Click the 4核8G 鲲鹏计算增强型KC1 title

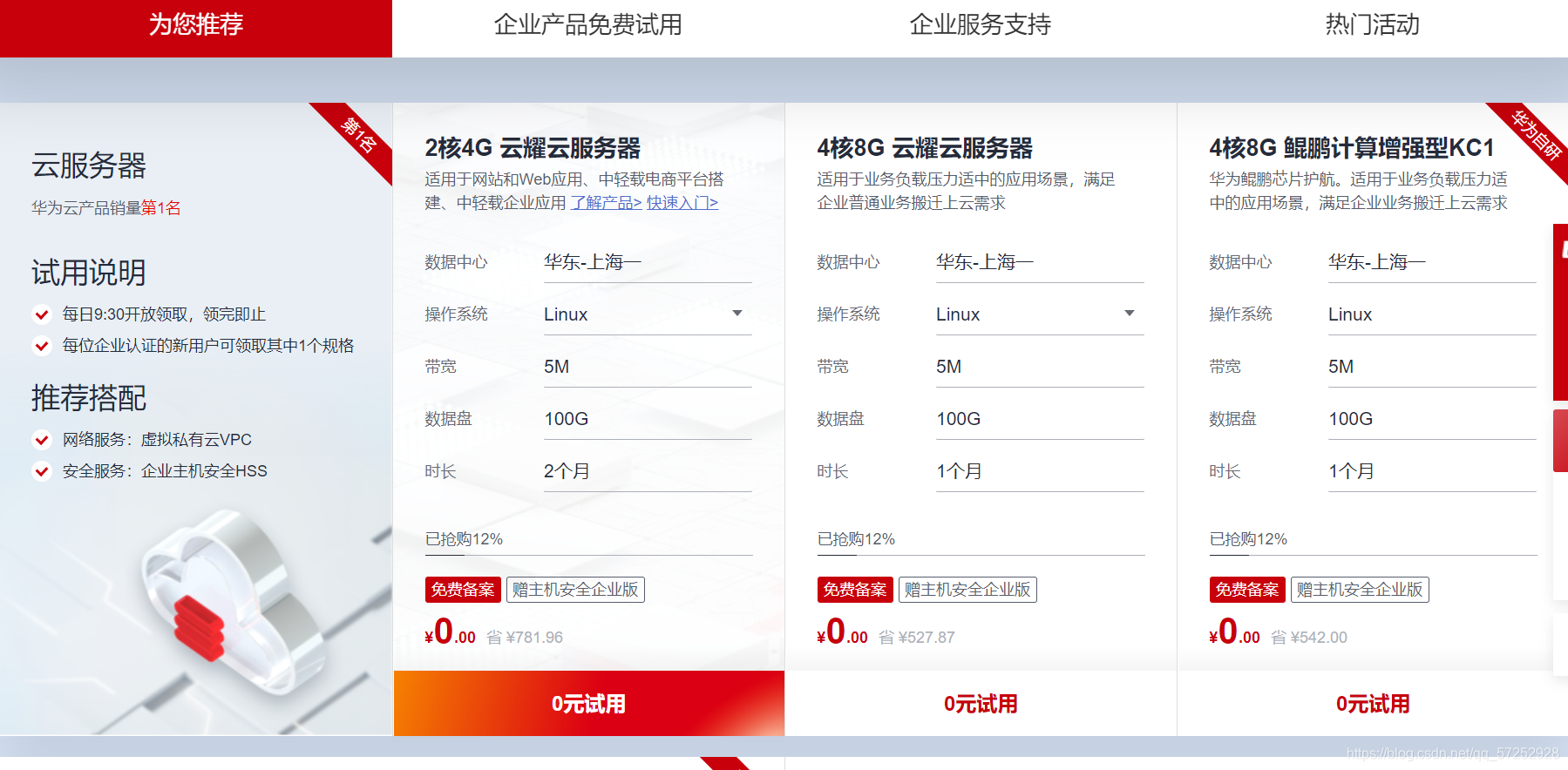1352,148
